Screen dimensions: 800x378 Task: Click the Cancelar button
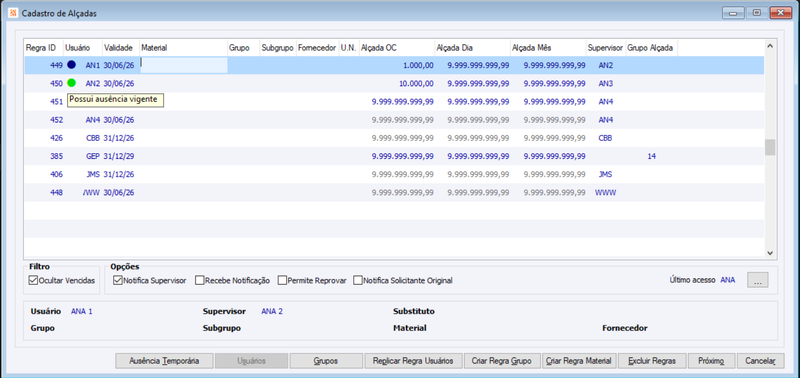point(760,361)
